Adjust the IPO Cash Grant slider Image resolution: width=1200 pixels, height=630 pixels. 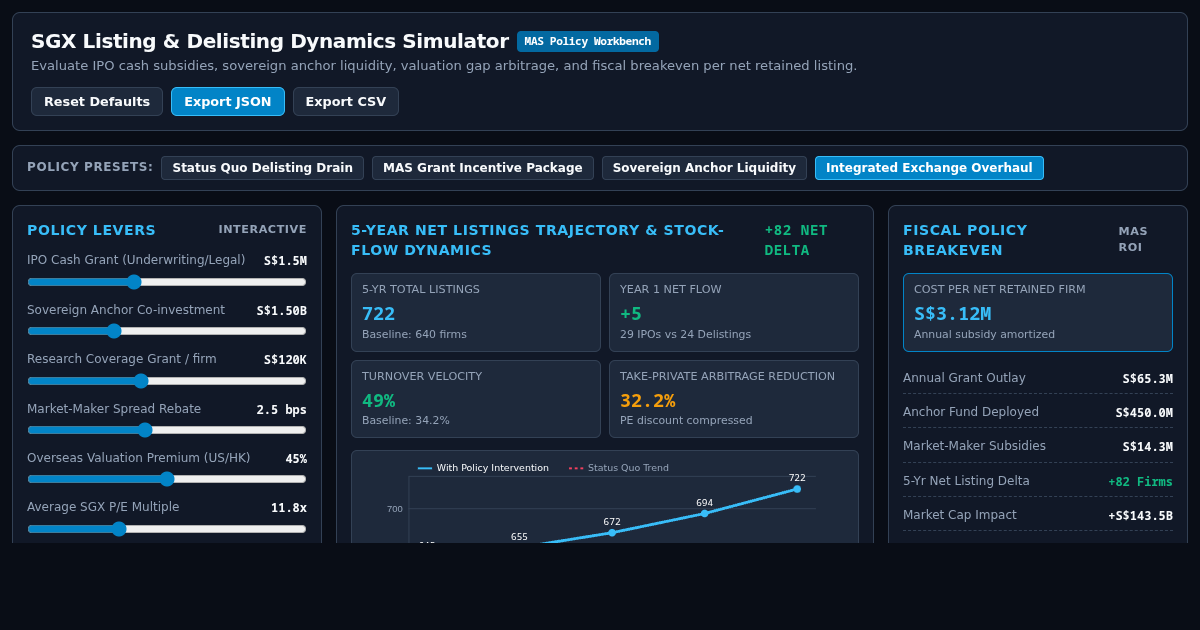pyautogui.click(x=167, y=282)
